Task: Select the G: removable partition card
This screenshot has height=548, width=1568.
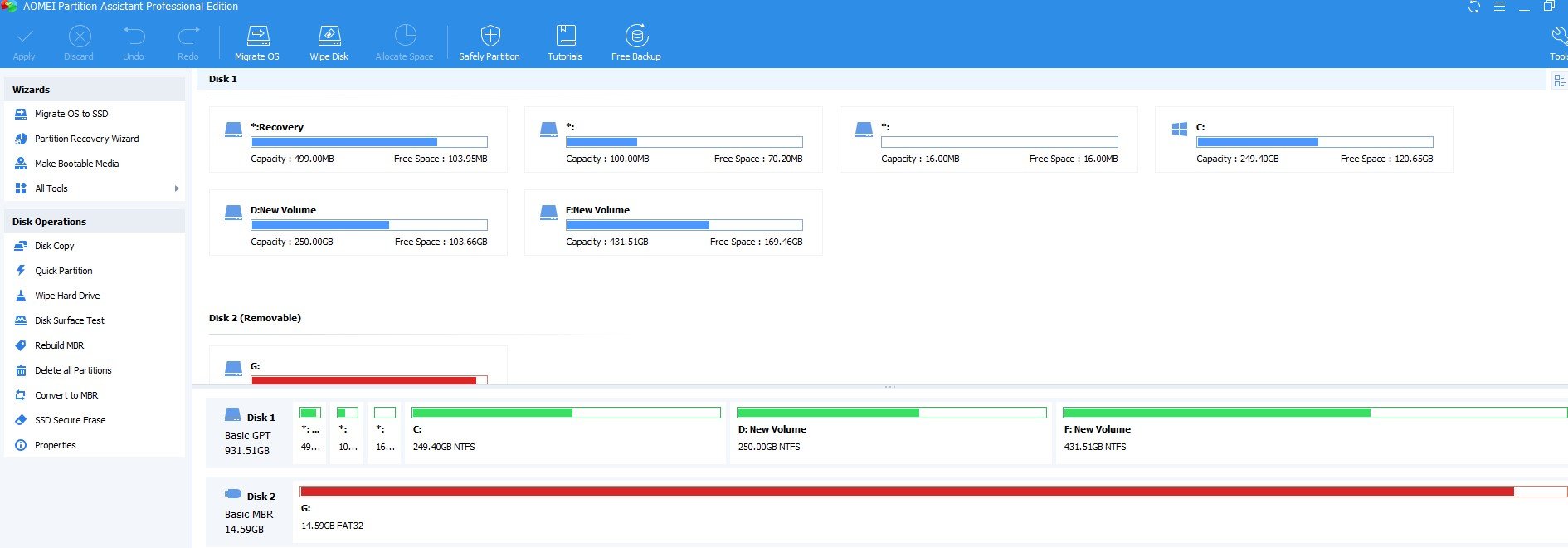Action: coord(358,365)
